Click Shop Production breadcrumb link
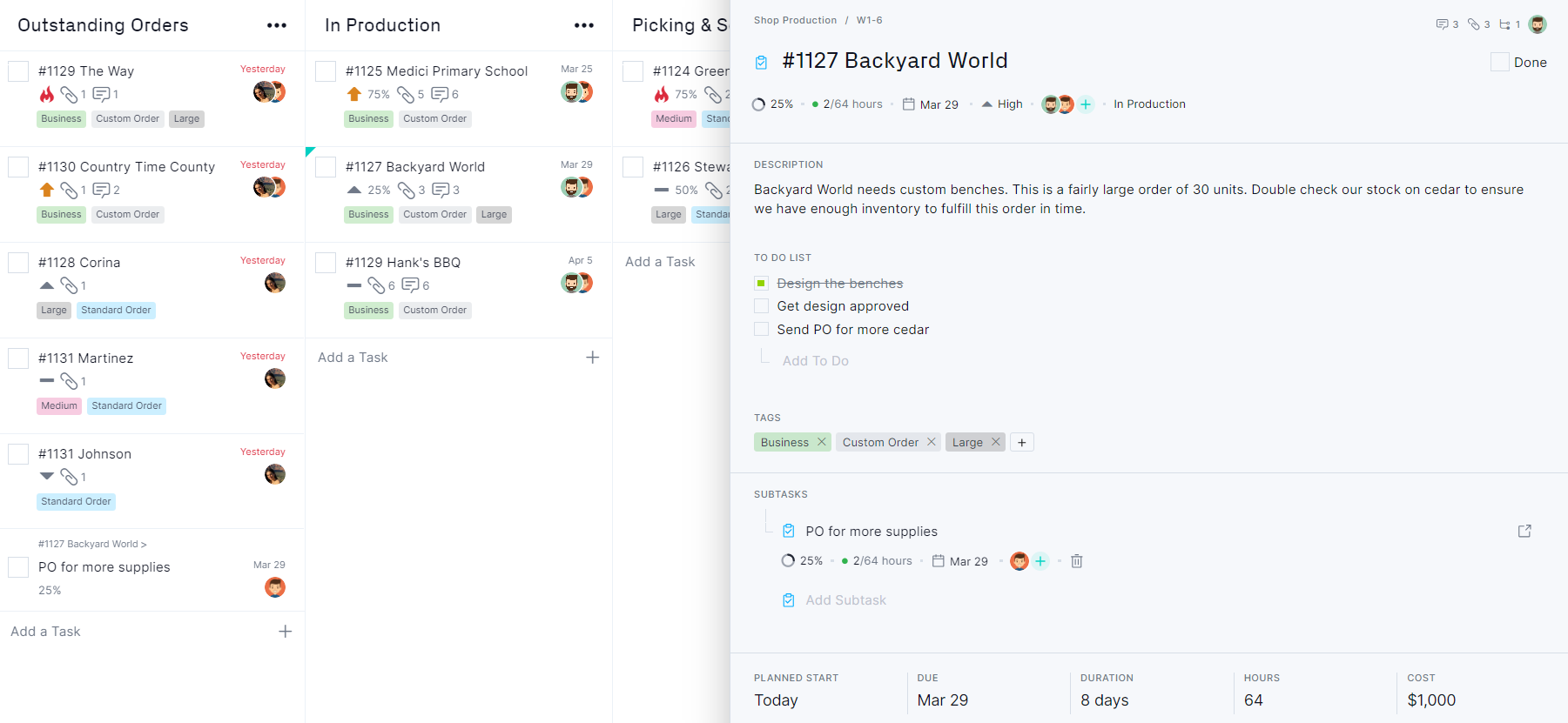1568x723 pixels. point(795,20)
